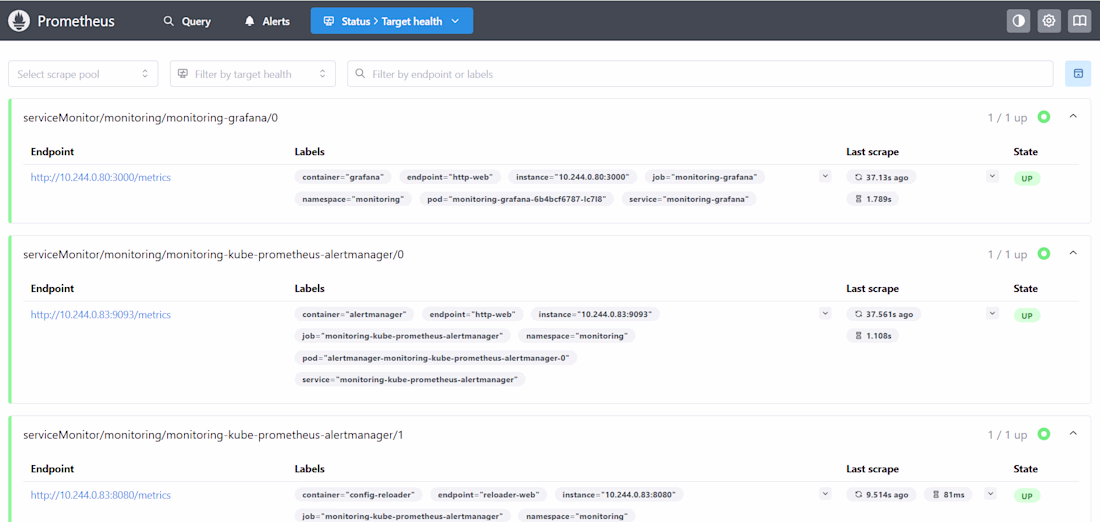This screenshot has width=1100, height=522.
Task: Click the container="grafana" label badge
Action: point(343,178)
